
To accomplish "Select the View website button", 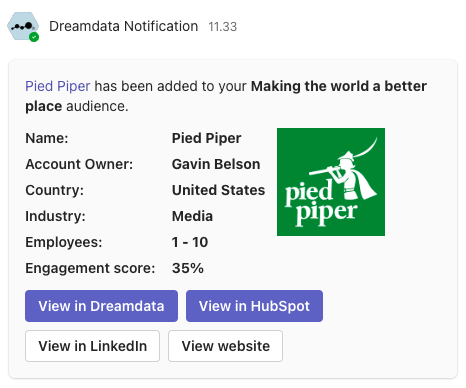I will click(x=225, y=346).
